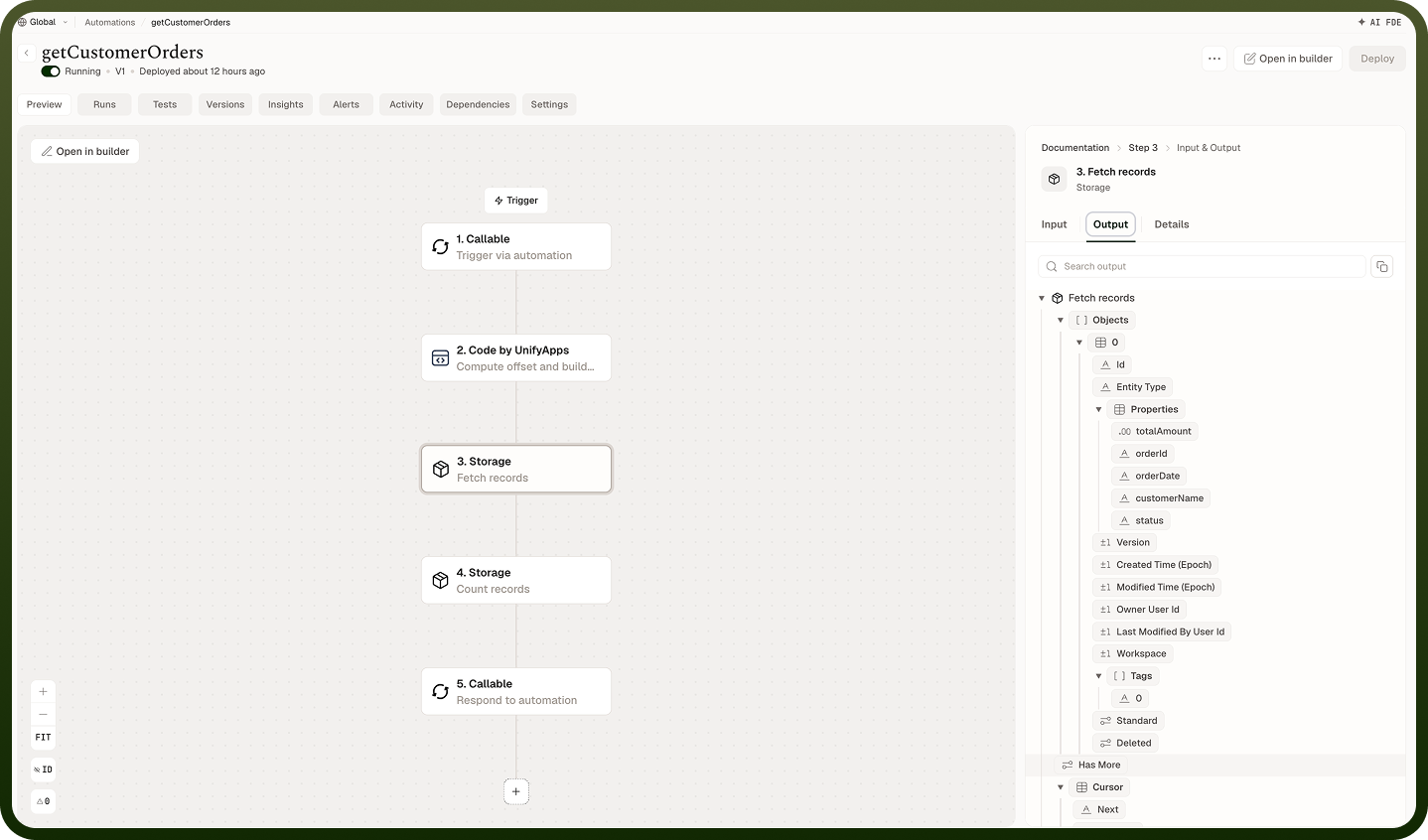Copy the output using the copy icon

point(1381,266)
